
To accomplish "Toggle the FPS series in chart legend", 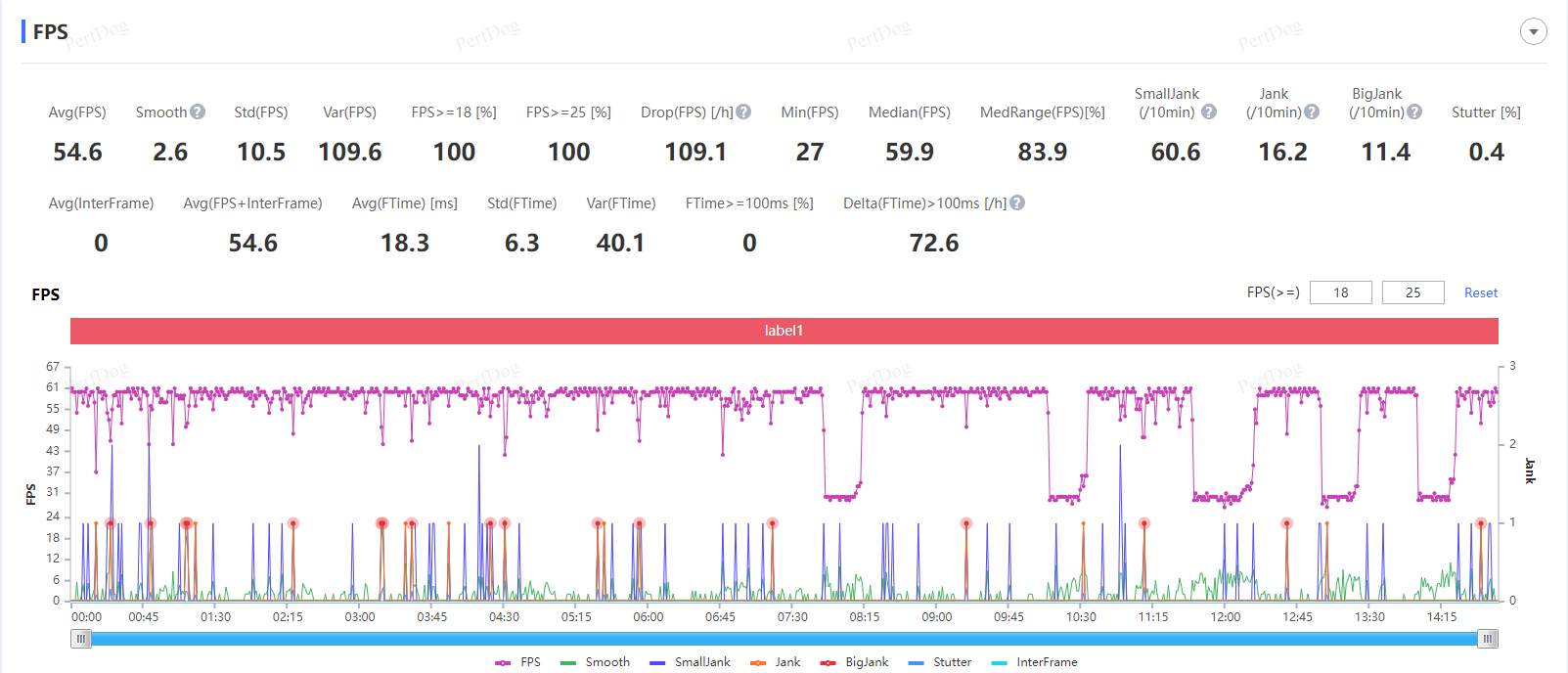I will [518, 662].
